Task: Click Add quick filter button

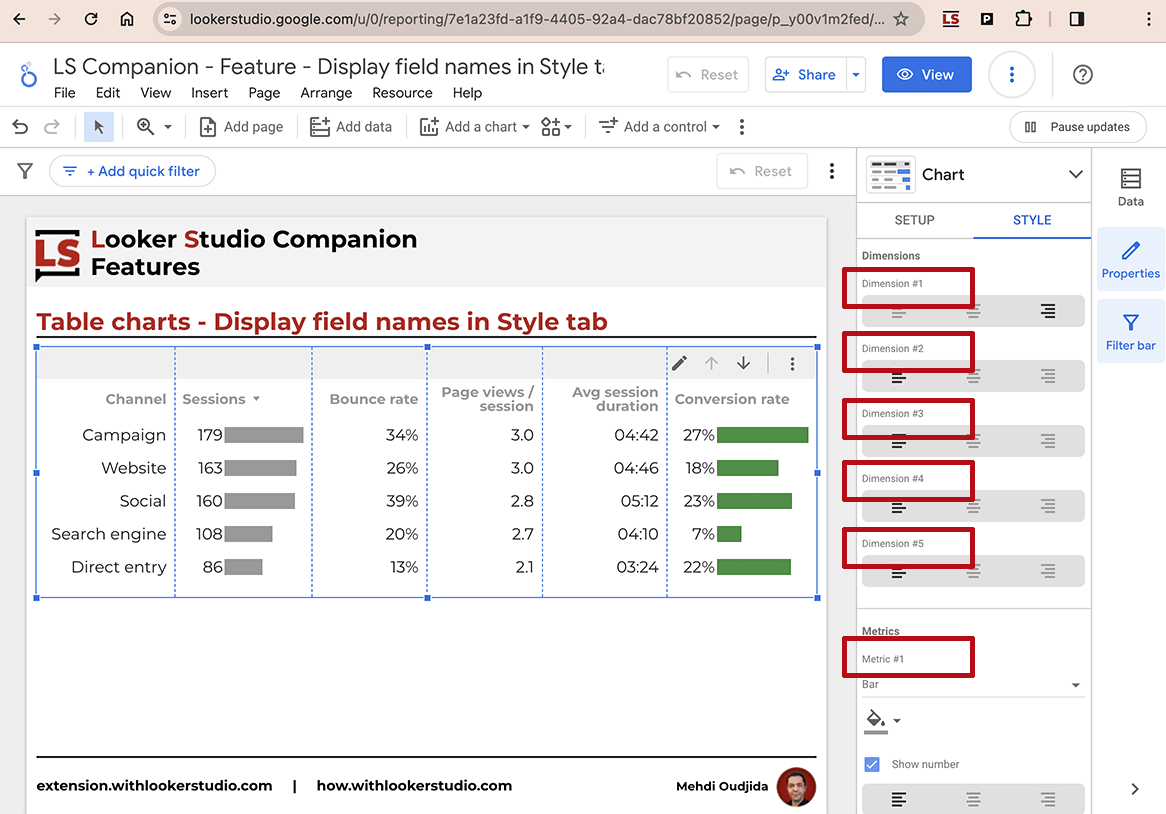Action: (132, 172)
